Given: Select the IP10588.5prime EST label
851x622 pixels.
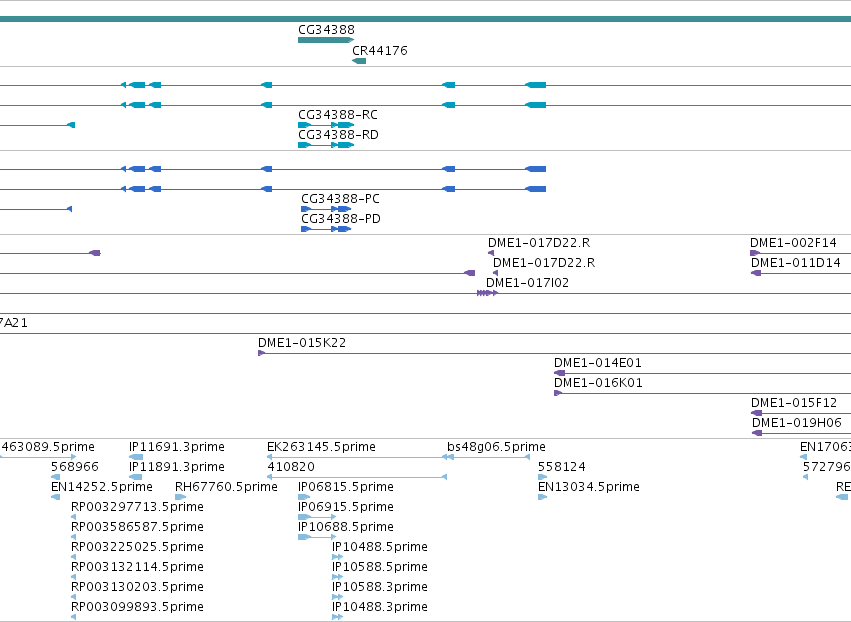Looking at the screenshot, I should coord(379,567).
